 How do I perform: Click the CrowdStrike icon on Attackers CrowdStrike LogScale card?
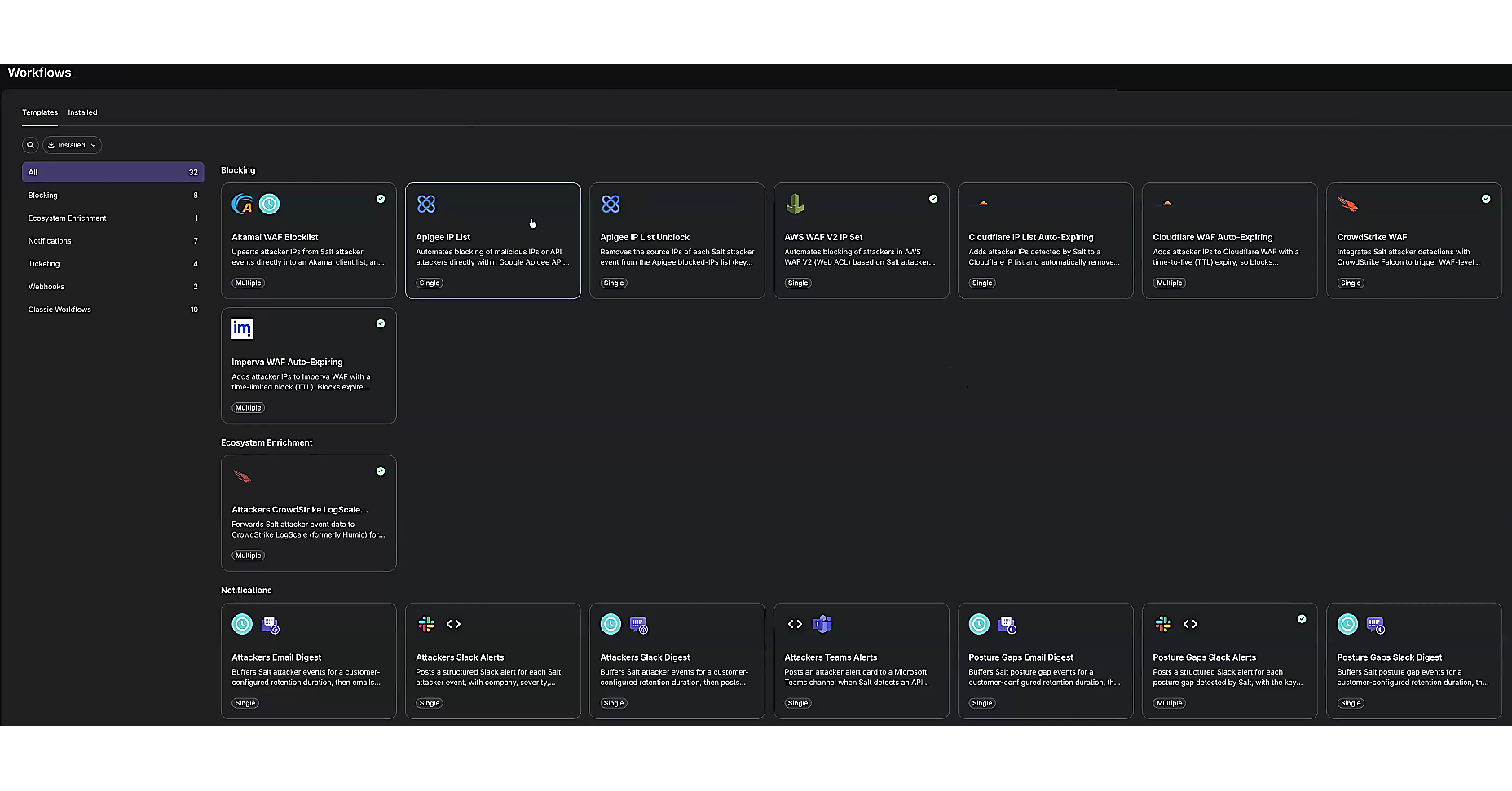[242, 477]
